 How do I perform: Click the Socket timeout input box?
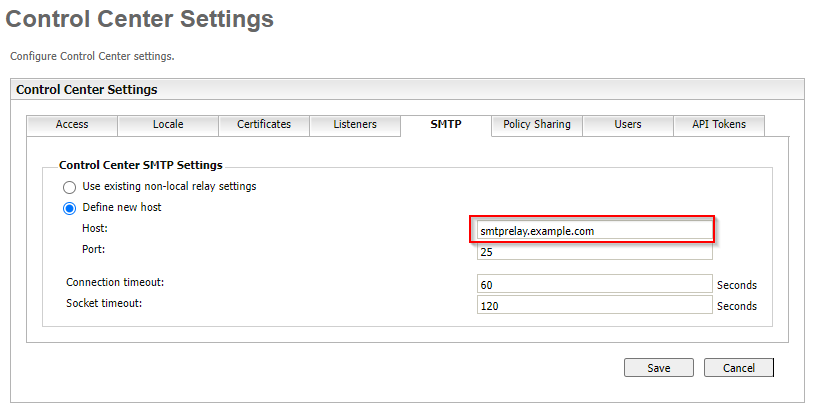point(594,306)
